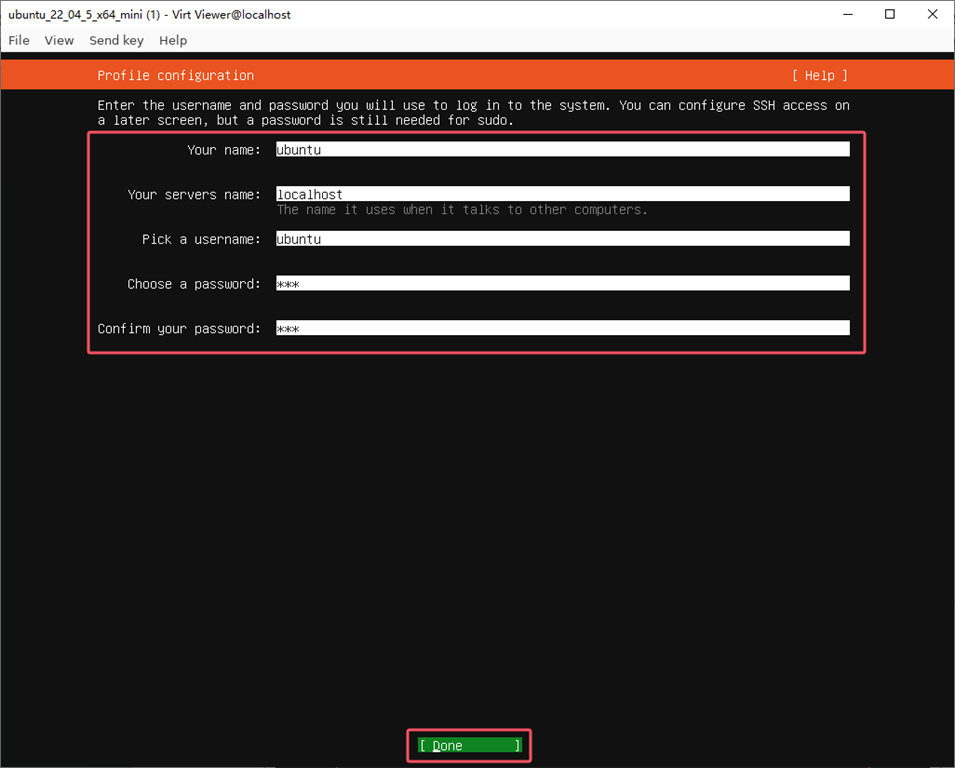Image resolution: width=955 pixels, height=768 pixels.
Task: Focus the Pick a username field
Action: [562, 239]
